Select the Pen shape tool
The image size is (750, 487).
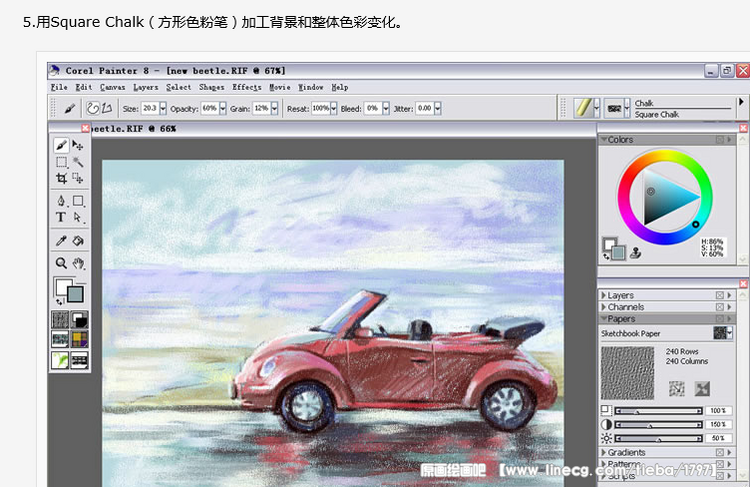click(x=61, y=200)
